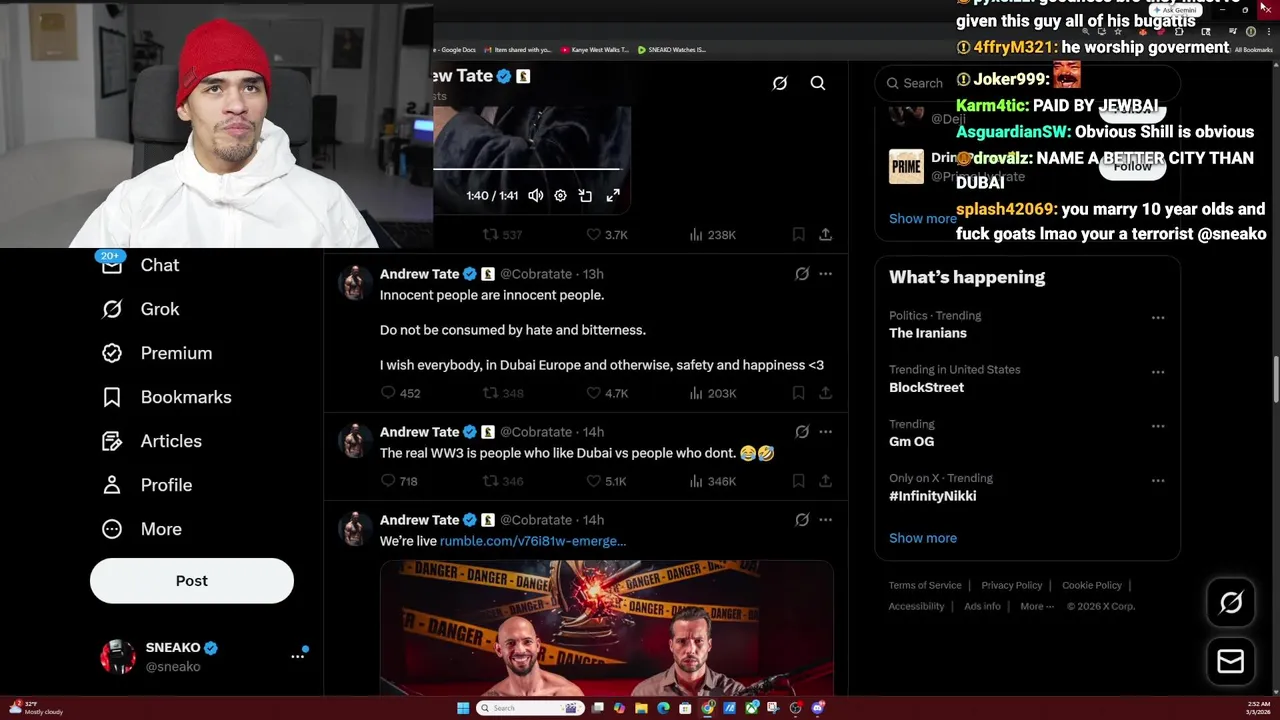Repost the post with 537 reposts
The width and height of the screenshot is (1280, 720).
502,235
